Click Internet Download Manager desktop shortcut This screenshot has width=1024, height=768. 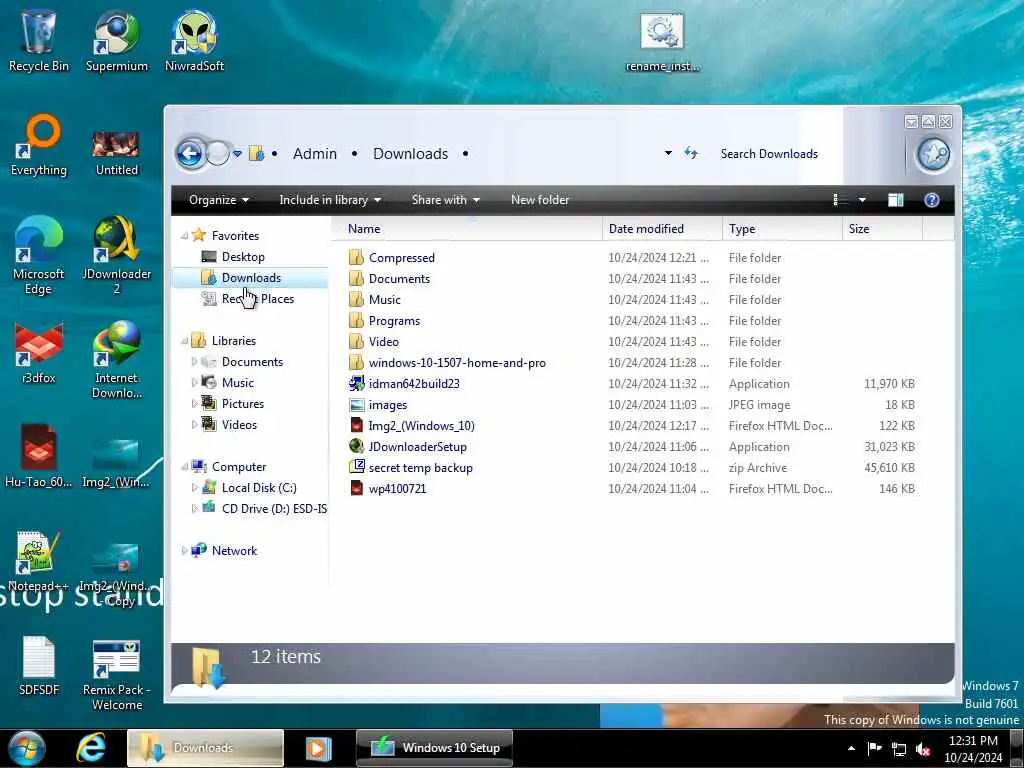coord(116,360)
